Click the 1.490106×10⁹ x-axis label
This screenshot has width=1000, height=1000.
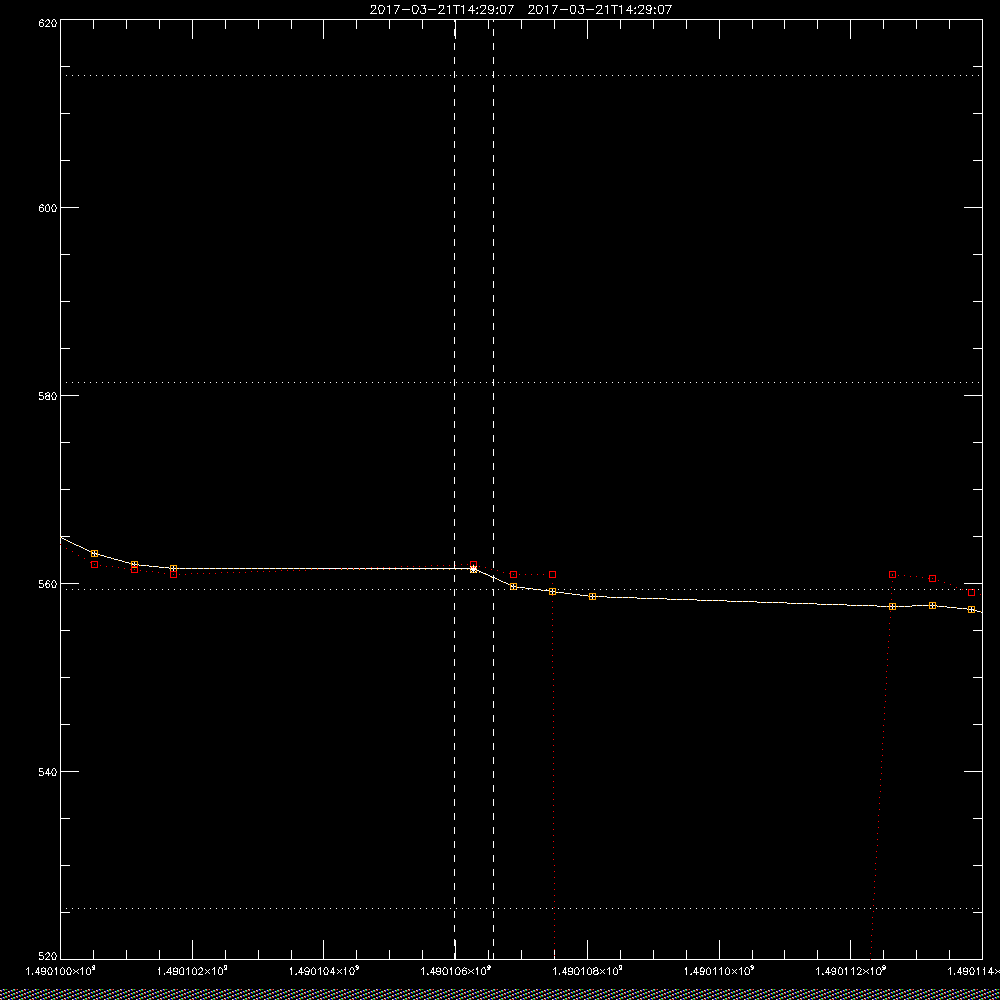[x=456, y=971]
